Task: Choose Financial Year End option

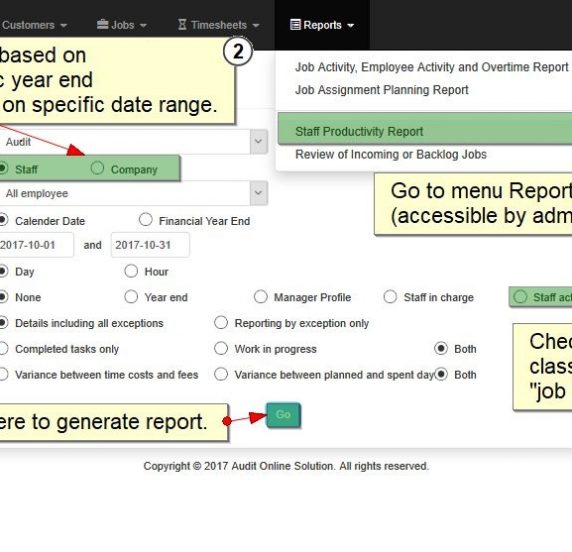Action: pyautogui.click(x=146, y=220)
